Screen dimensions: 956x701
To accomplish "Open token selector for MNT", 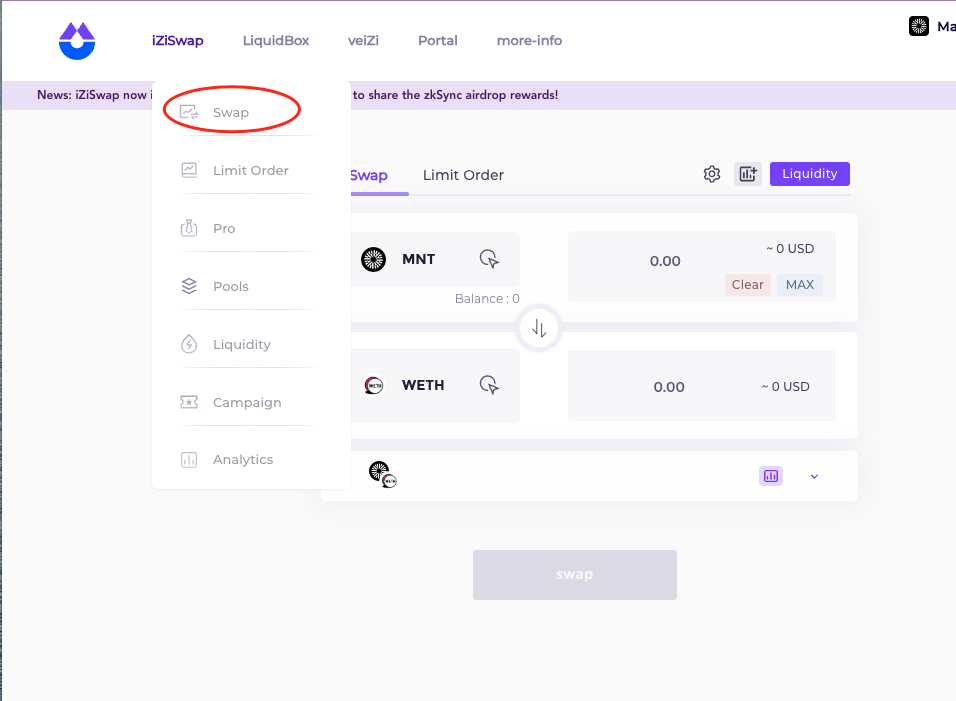I will click(x=489, y=259).
